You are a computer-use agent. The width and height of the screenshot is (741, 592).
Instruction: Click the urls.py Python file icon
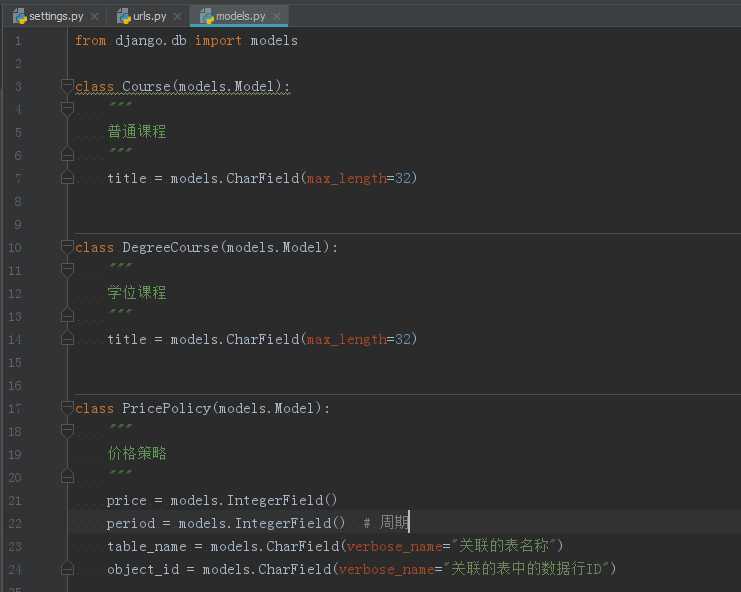coord(124,17)
